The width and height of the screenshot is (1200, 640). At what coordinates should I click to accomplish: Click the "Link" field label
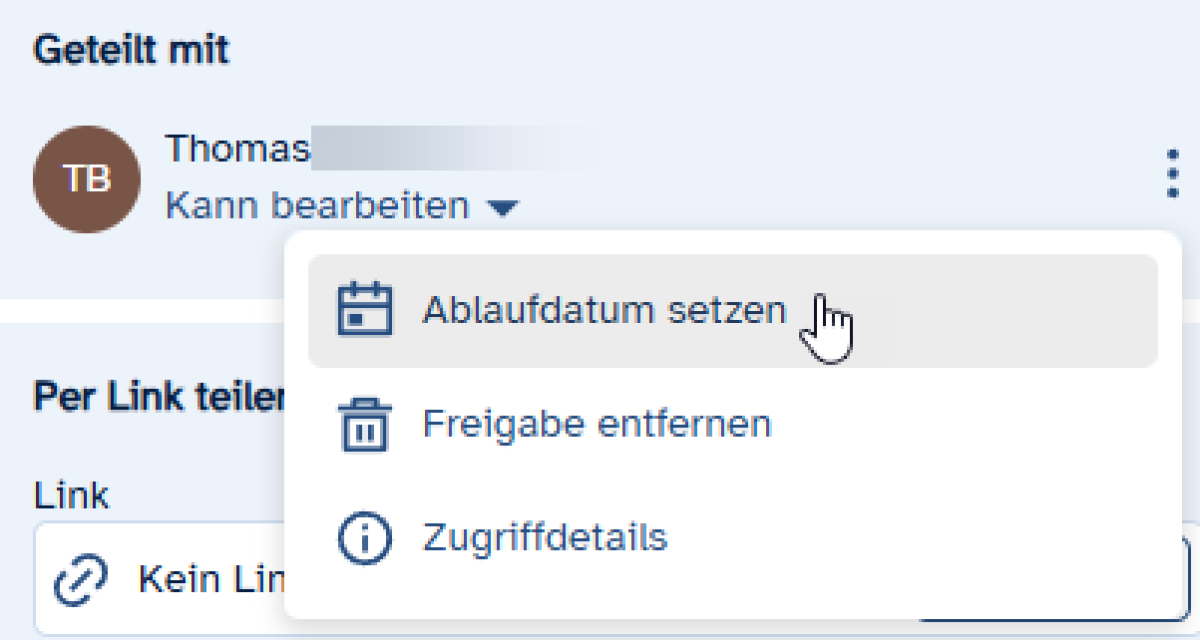click(x=71, y=496)
